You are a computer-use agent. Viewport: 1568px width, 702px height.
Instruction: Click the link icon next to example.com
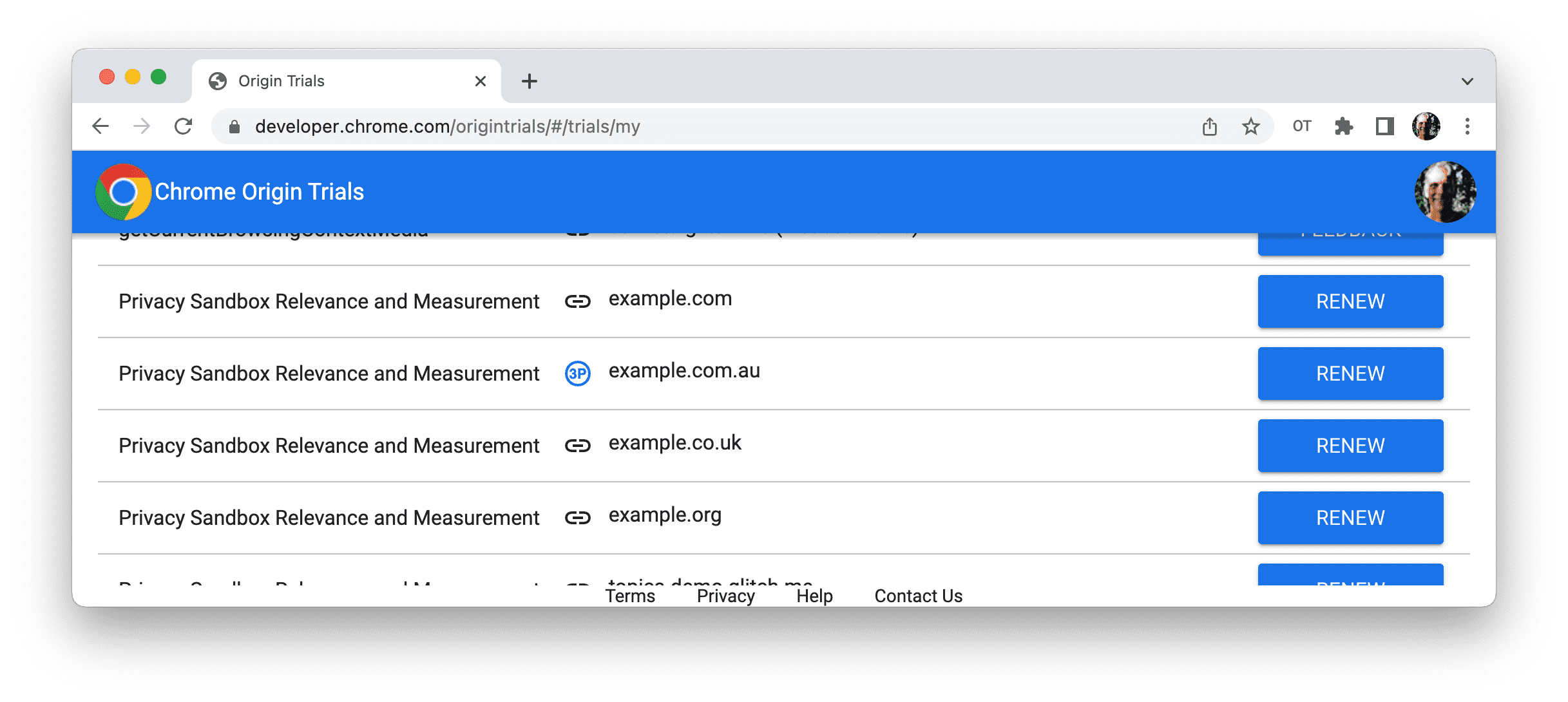tap(577, 300)
